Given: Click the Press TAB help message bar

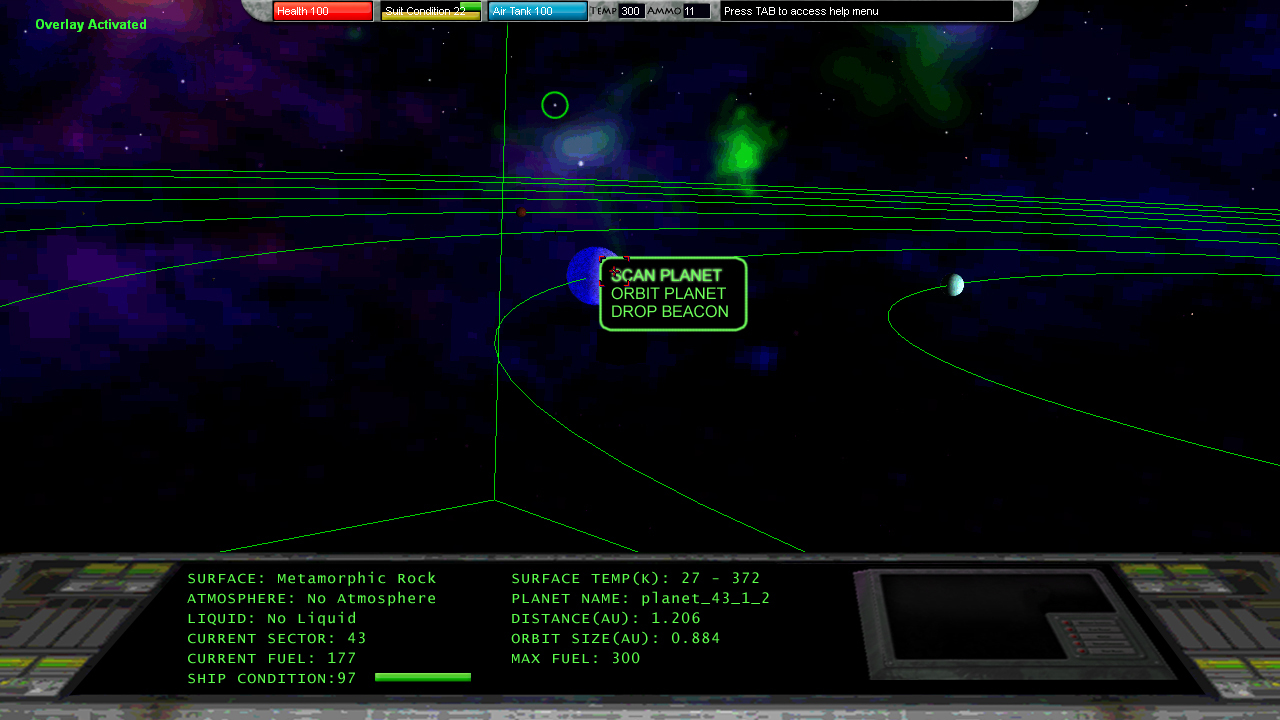Looking at the screenshot, I should [x=866, y=11].
